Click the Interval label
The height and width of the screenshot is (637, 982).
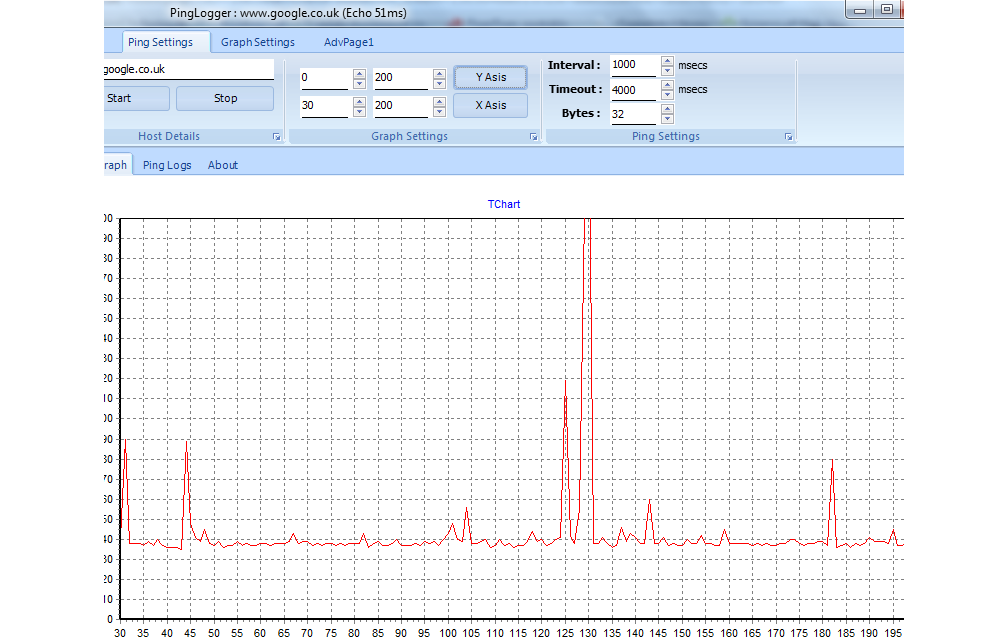[574, 65]
